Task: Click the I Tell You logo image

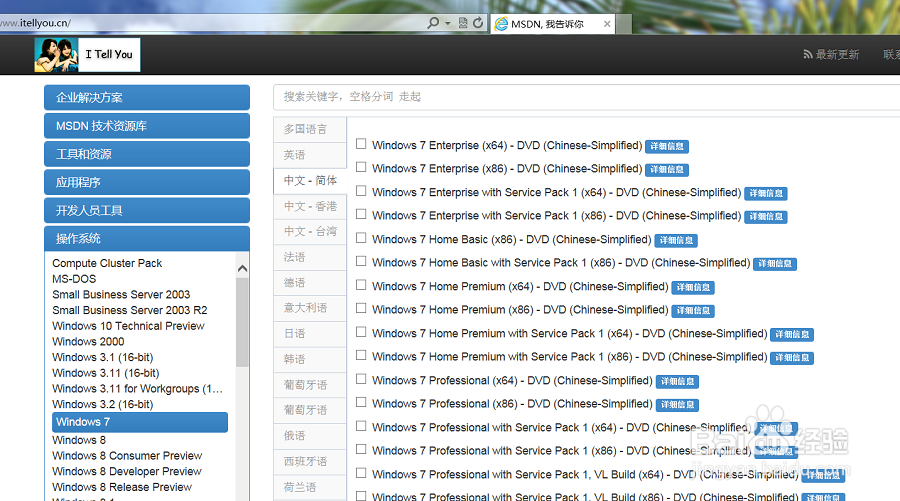Action: pos(87,55)
